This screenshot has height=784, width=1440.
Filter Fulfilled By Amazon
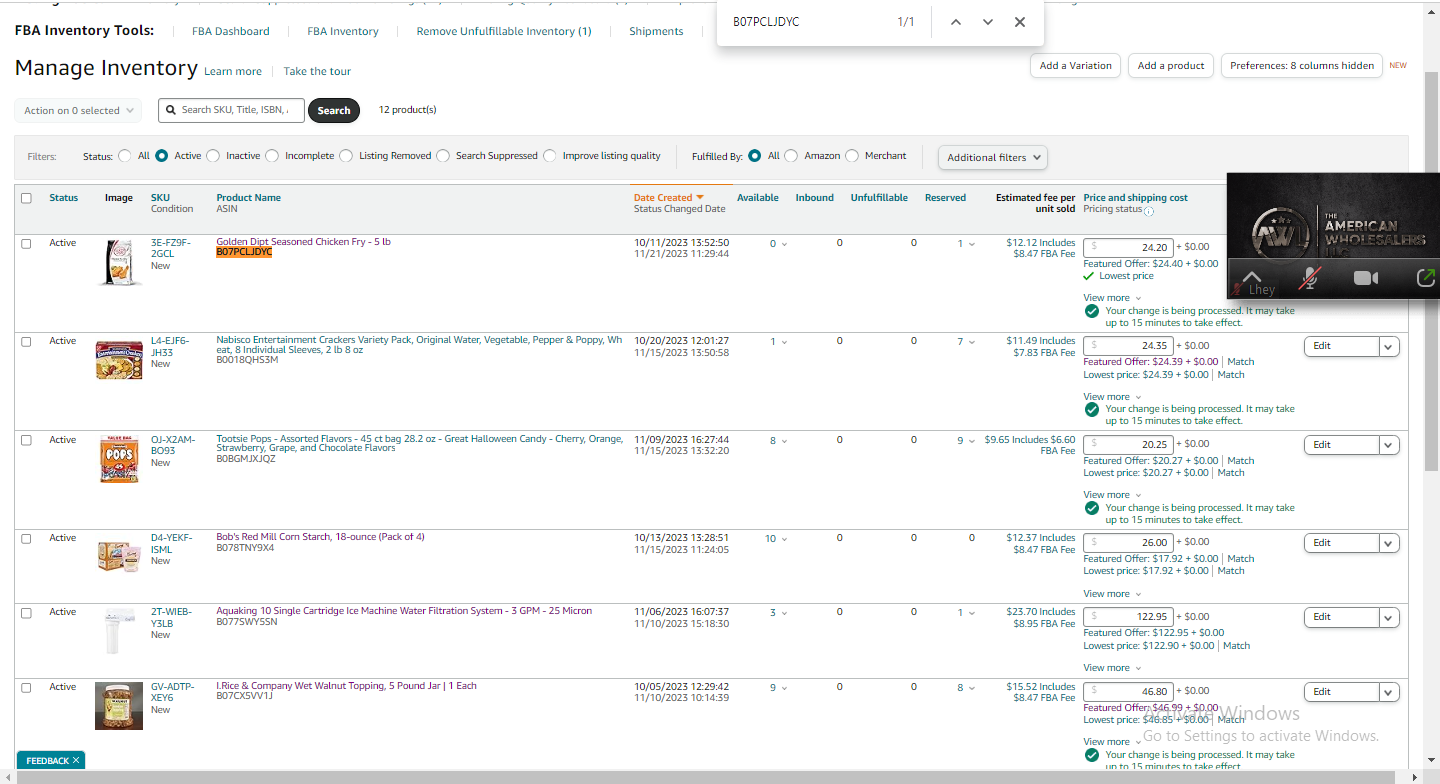(x=791, y=156)
